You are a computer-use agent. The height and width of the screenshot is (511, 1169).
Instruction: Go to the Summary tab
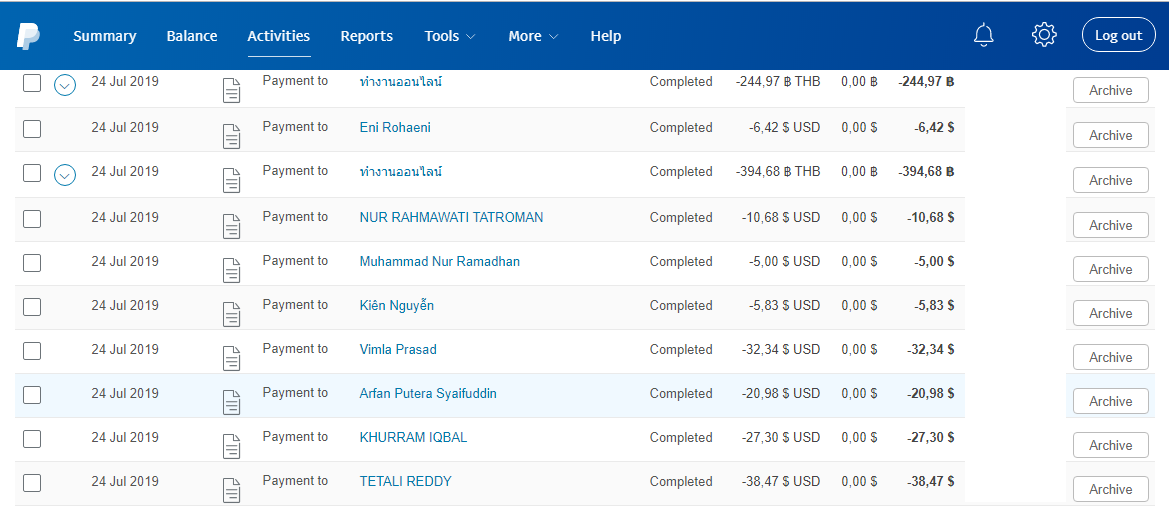pyautogui.click(x=104, y=36)
